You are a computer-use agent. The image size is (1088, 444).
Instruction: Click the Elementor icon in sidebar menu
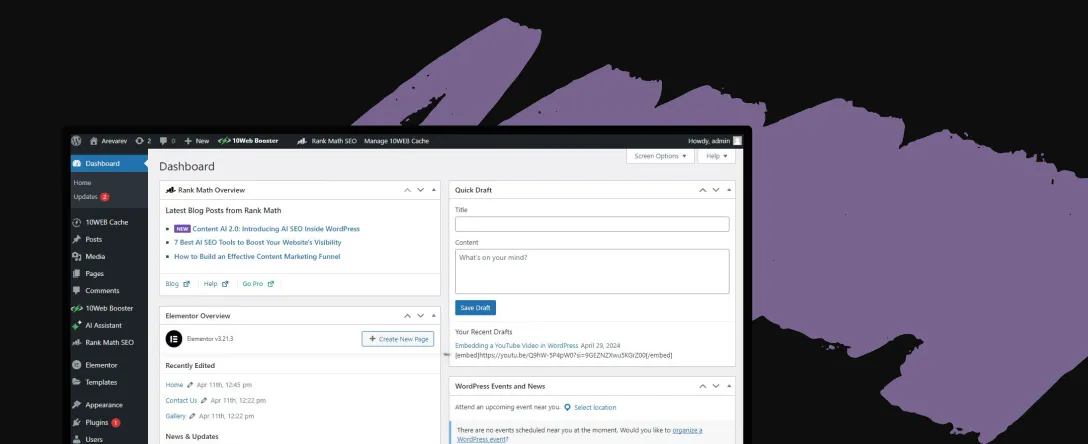(x=77, y=365)
